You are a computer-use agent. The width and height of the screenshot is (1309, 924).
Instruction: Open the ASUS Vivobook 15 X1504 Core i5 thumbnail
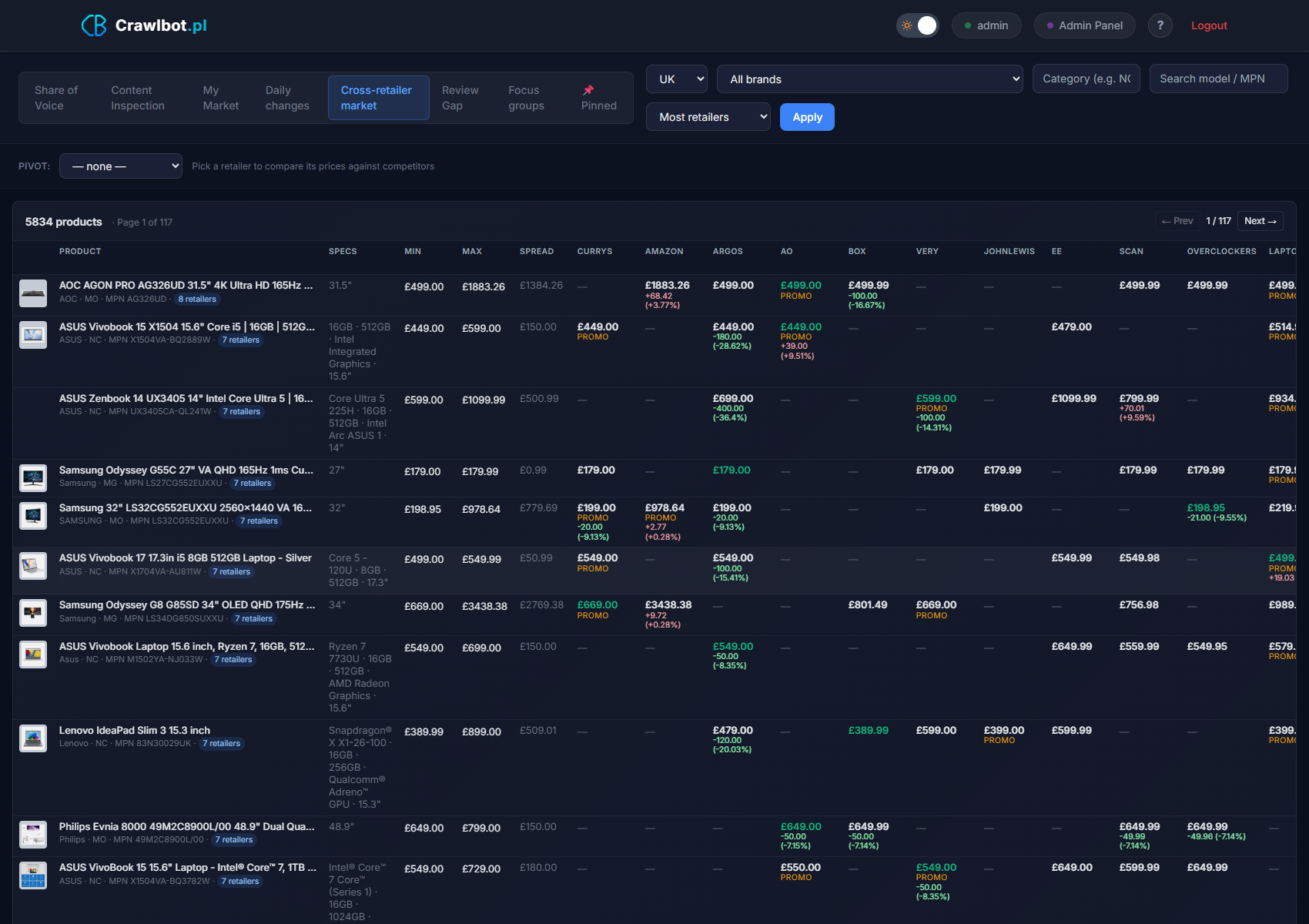point(33,335)
